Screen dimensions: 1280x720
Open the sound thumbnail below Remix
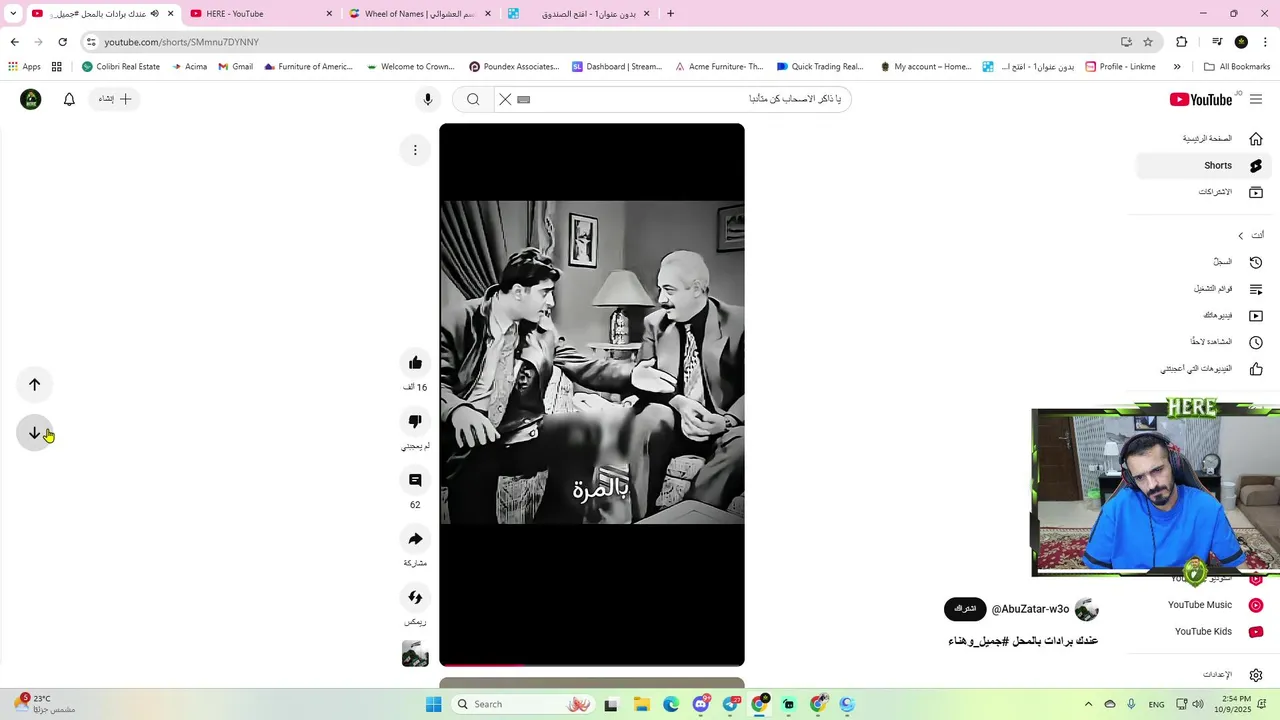pos(415,654)
